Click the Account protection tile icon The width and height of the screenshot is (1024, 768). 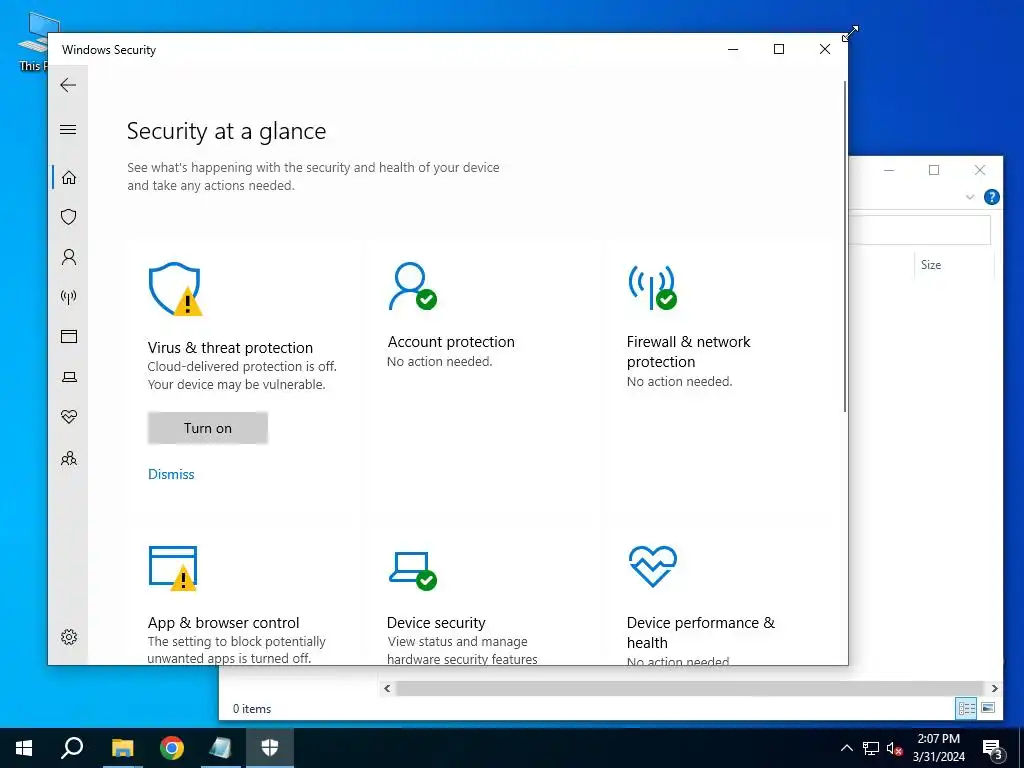(x=412, y=286)
